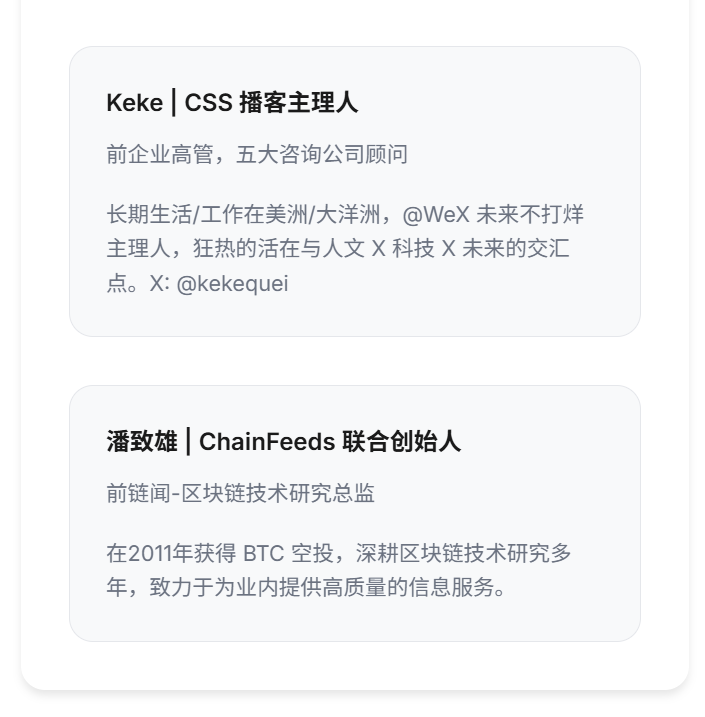Click the "X:" label before the kekequei handle
The image size is (705, 717).
coord(160,283)
